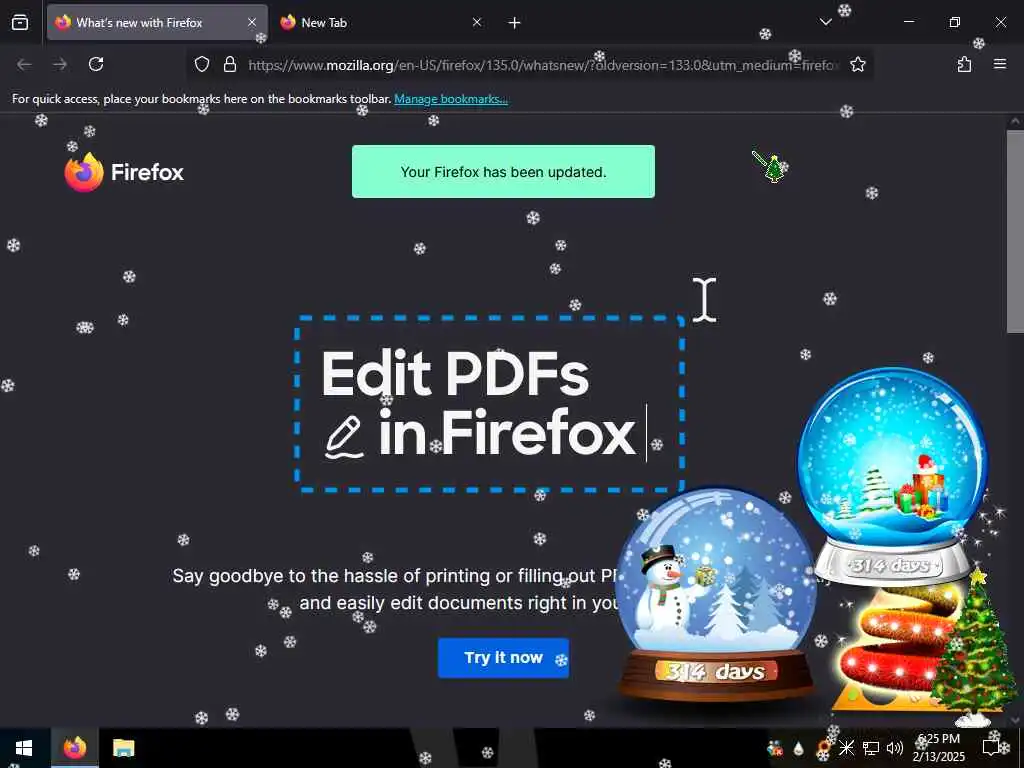Click the blue gifts snow globe widget

(x=893, y=475)
